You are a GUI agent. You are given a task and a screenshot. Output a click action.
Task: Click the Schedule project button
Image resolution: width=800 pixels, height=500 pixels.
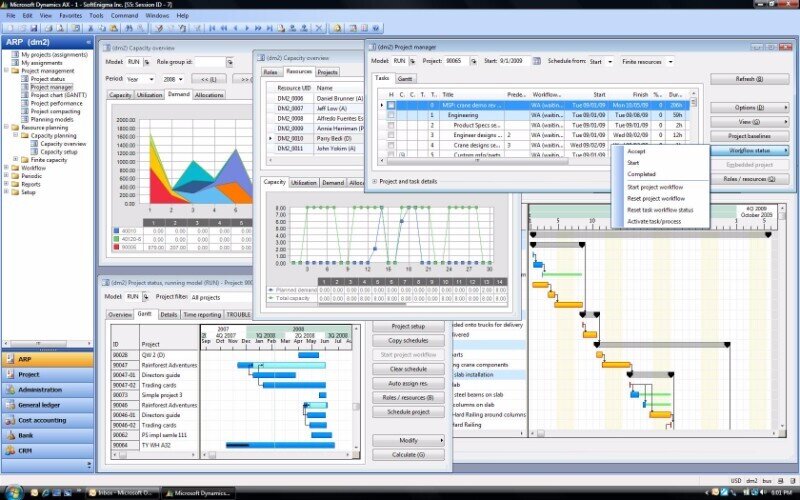tap(408, 412)
